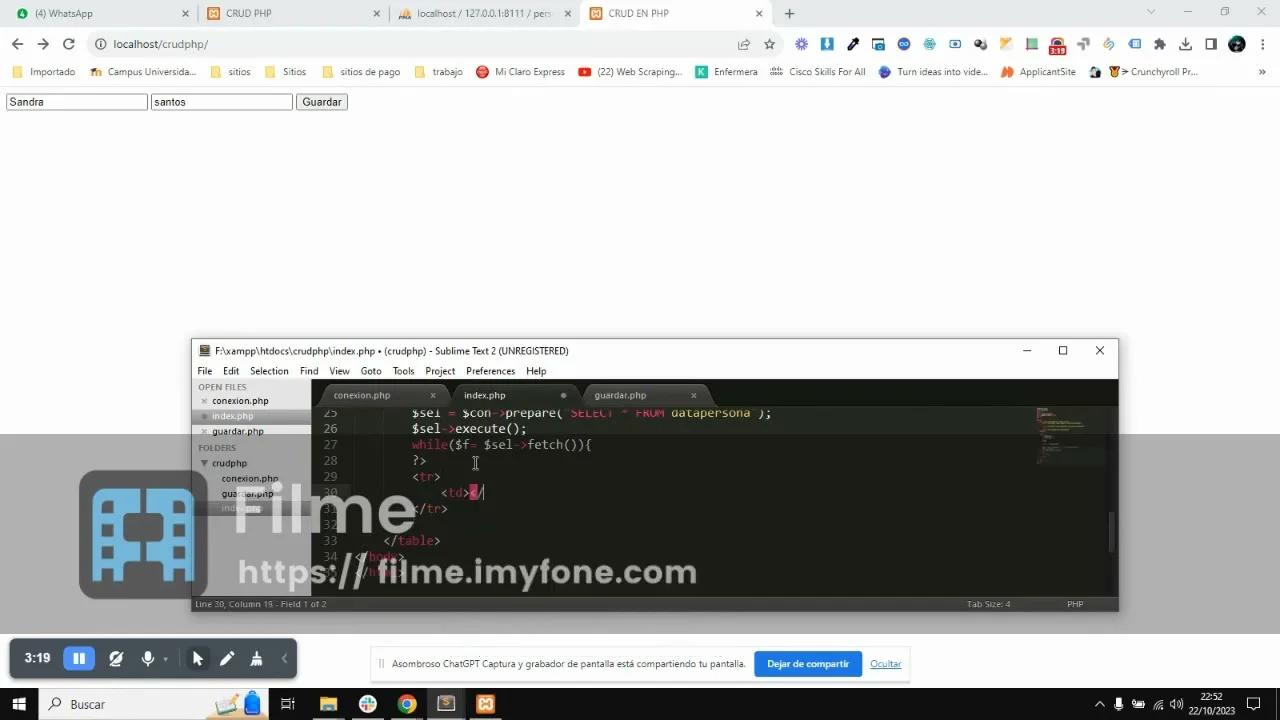The width and height of the screenshot is (1280, 720).
Task: Click the name input field containing Sandra
Action: pyautogui.click(x=76, y=101)
